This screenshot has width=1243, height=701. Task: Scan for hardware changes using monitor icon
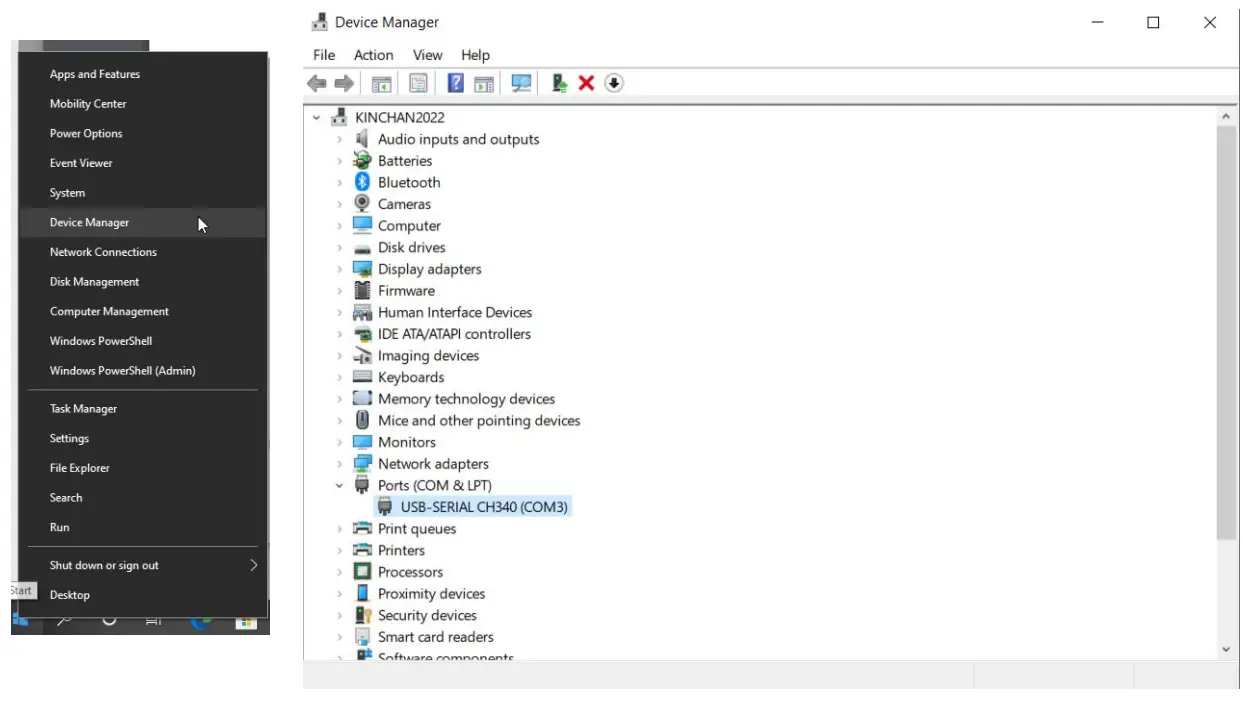[521, 83]
